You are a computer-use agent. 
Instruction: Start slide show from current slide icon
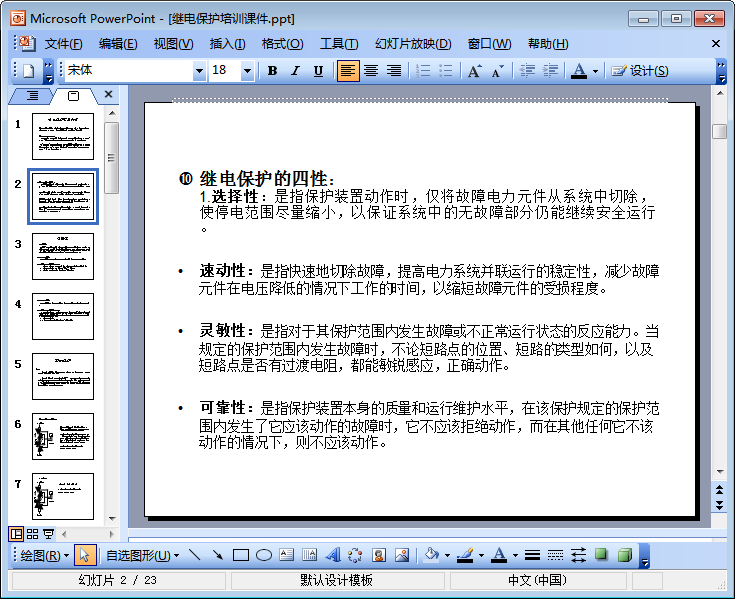pyautogui.click(x=48, y=533)
